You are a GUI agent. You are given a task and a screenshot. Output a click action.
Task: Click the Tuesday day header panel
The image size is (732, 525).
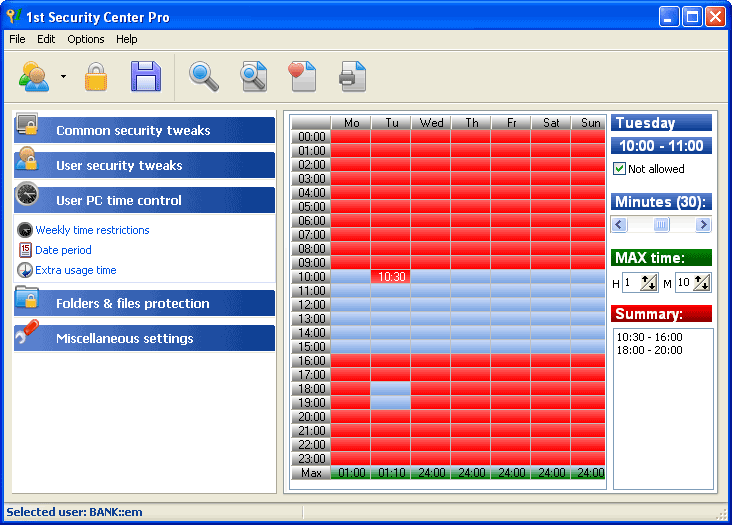pyautogui.click(x=661, y=123)
